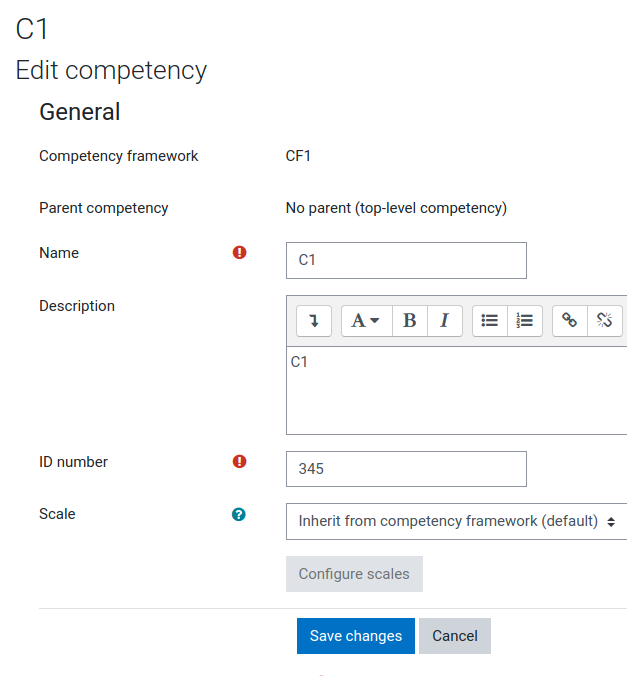Open the Scale dropdown selector
Image resolution: width=627 pixels, height=676 pixels.
point(456,521)
